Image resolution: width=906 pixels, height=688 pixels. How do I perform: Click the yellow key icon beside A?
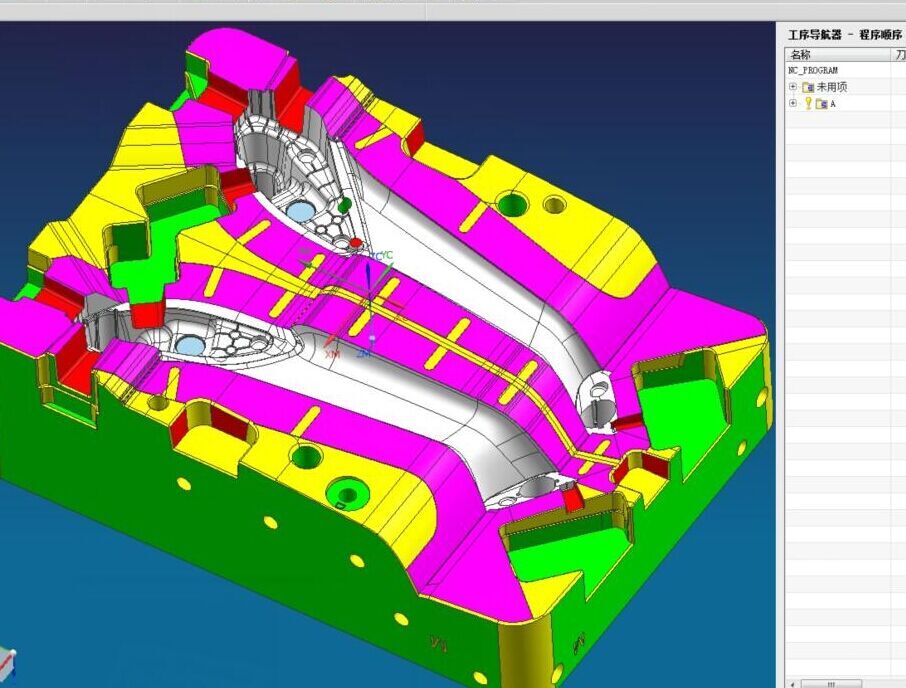(x=808, y=103)
